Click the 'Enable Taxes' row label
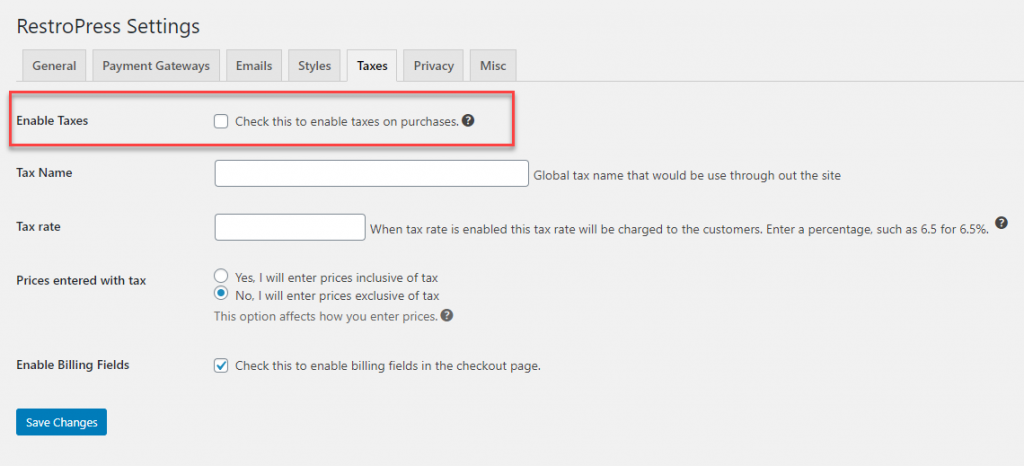 [x=52, y=121]
